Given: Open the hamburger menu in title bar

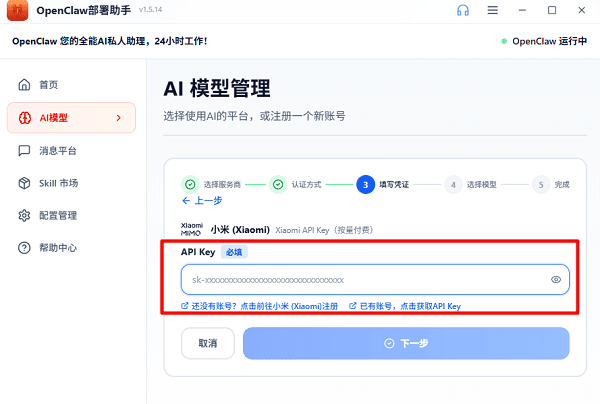Looking at the screenshot, I should pos(493,10).
